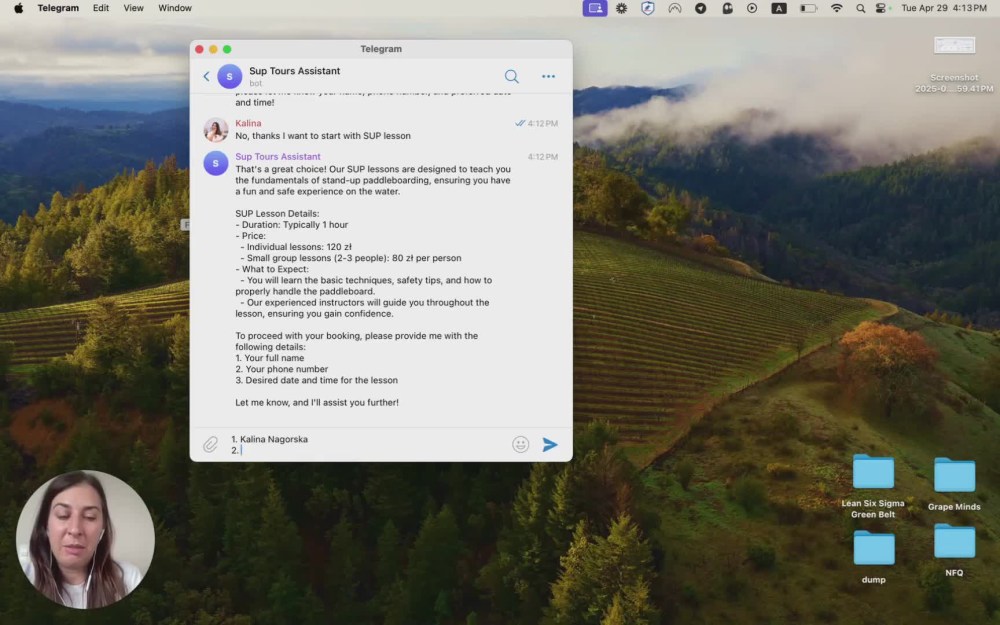Image resolution: width=1000 pixels, height=625 pixels.
Task: Open the emoji picker
Action: [520, 445]
